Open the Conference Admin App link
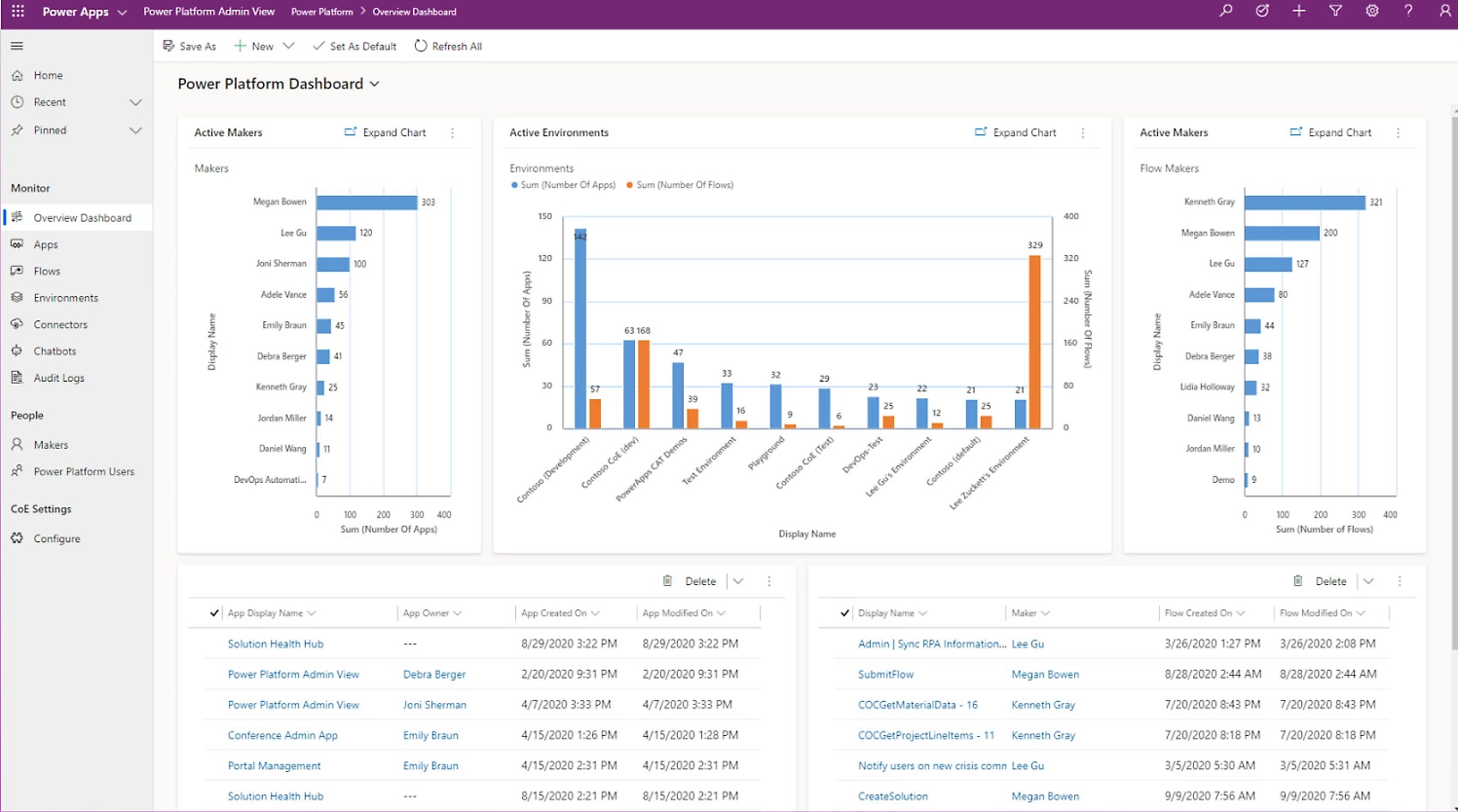Screen dimensions: 1458x812 point(282,735)
